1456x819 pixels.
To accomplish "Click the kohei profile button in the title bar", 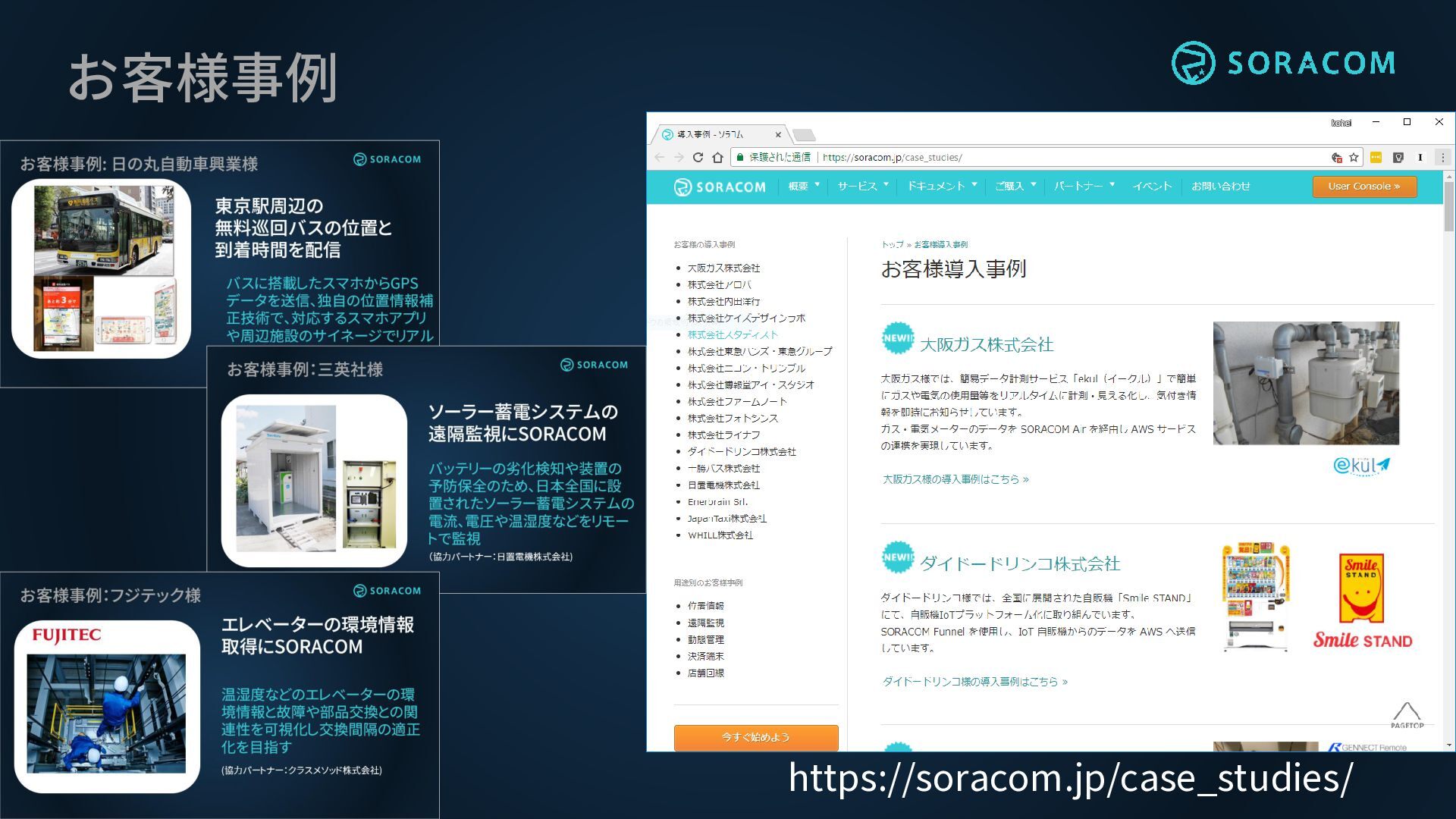I will pos(1341,122).
